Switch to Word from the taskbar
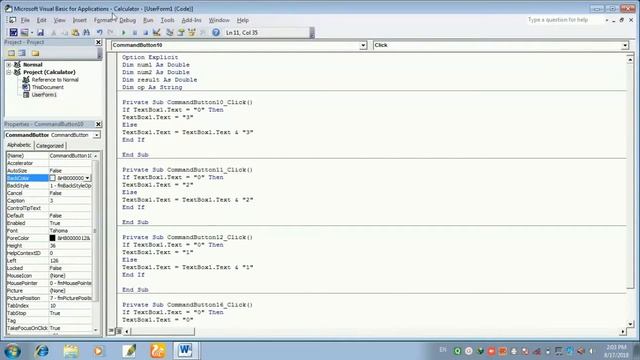Image resolution: width=640 pixels, height=360 pixels. pos(185,351)
